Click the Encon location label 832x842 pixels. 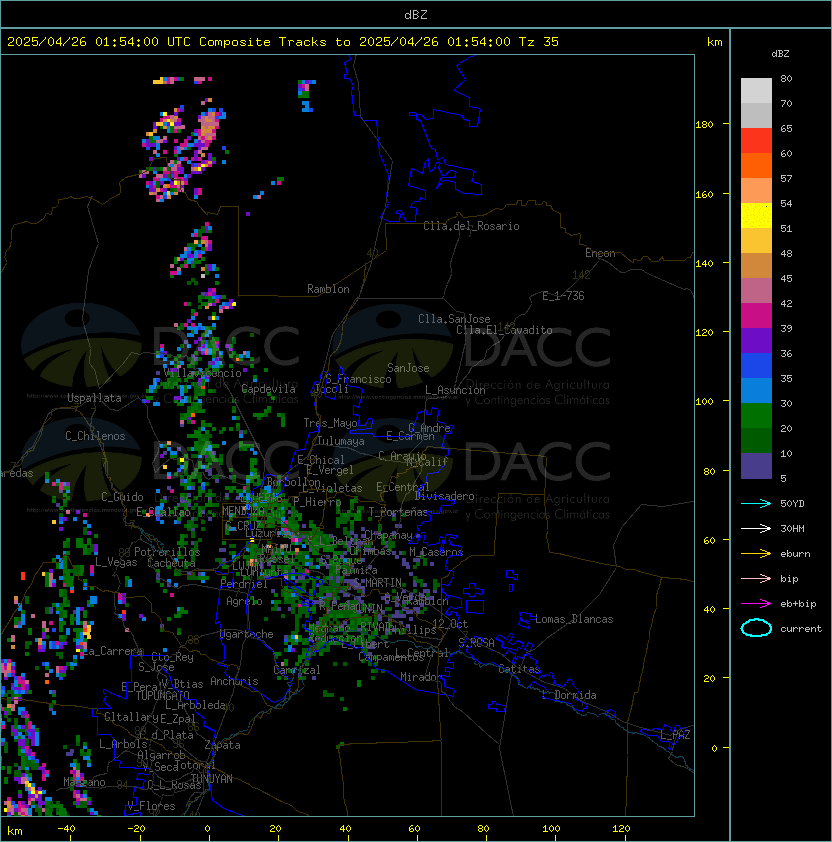pyautogui.click(x=600, y=253)
